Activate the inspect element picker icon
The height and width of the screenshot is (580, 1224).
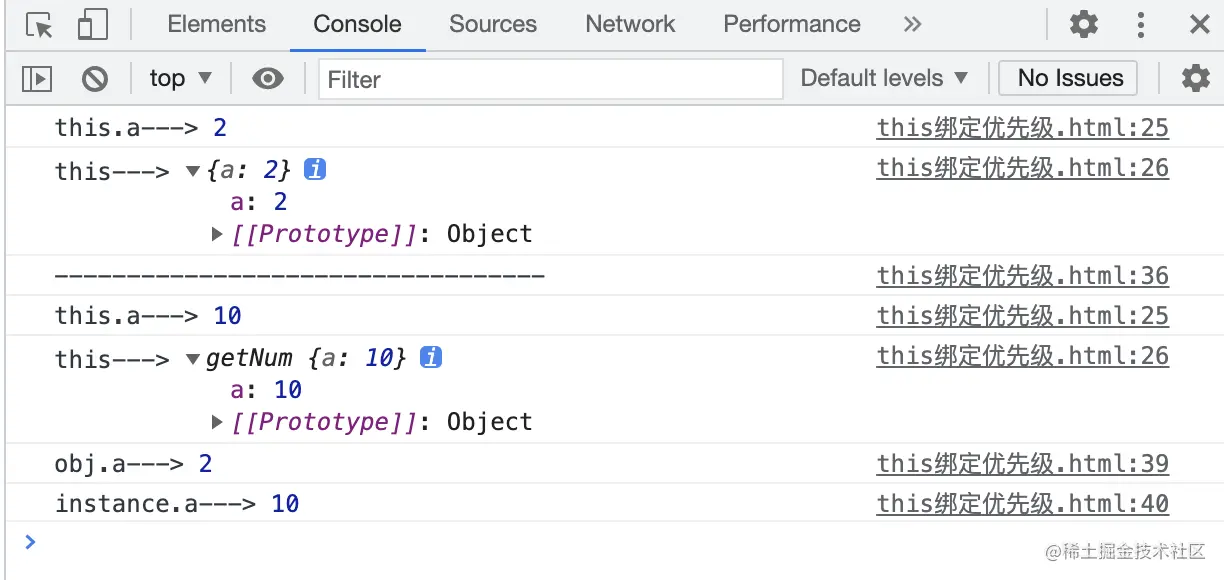pyautogui.click(x=39, y=25)
